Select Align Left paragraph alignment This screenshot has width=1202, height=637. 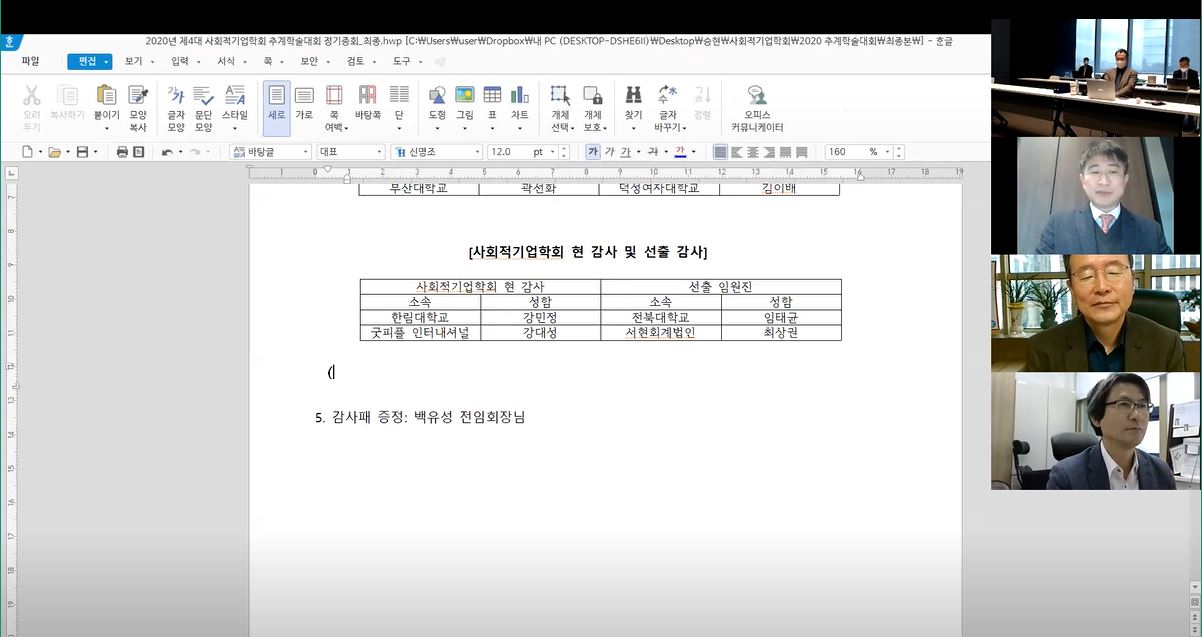click(737, 152)
